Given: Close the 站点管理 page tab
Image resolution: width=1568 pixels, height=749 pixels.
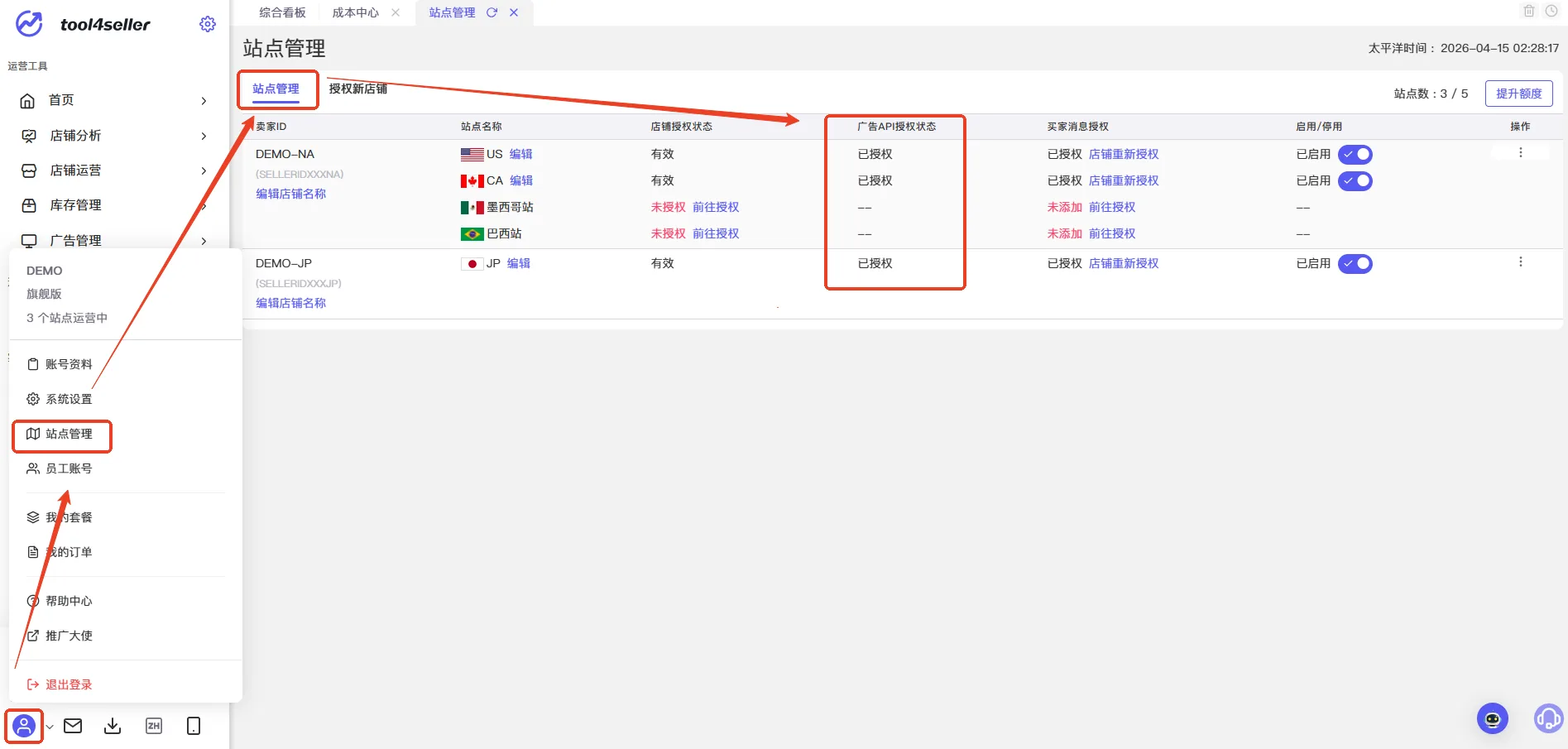Looking at the screenshot, I should point(514,12).
